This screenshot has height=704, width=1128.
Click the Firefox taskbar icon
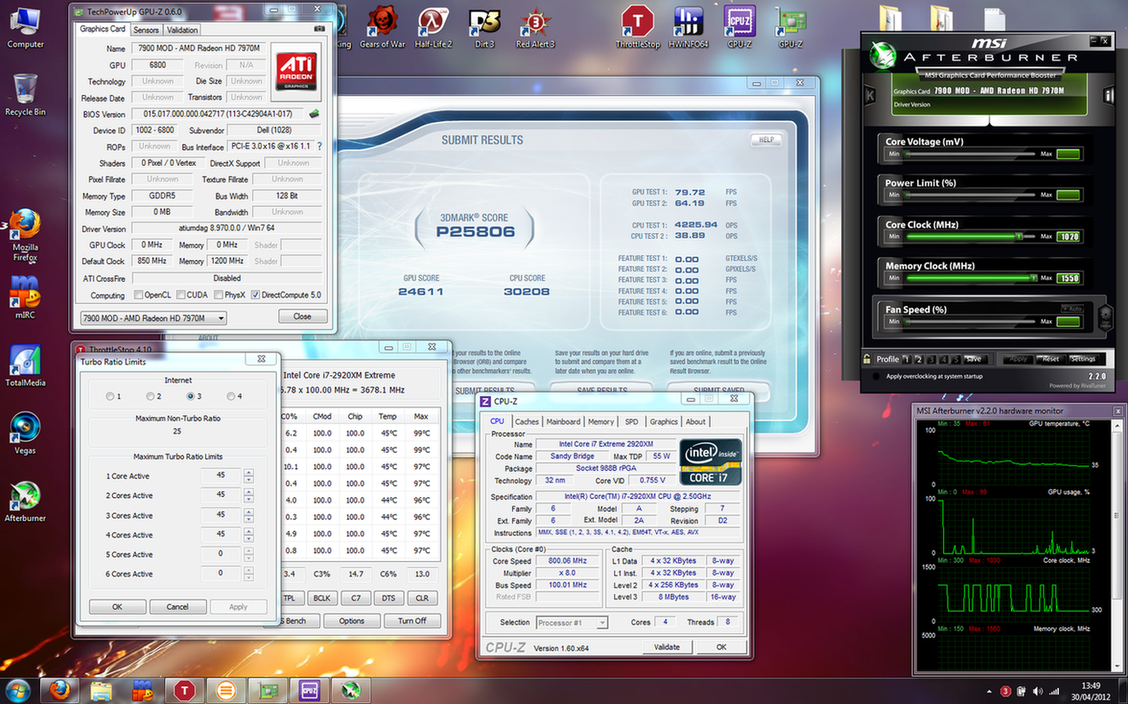(x=60, y=690)
